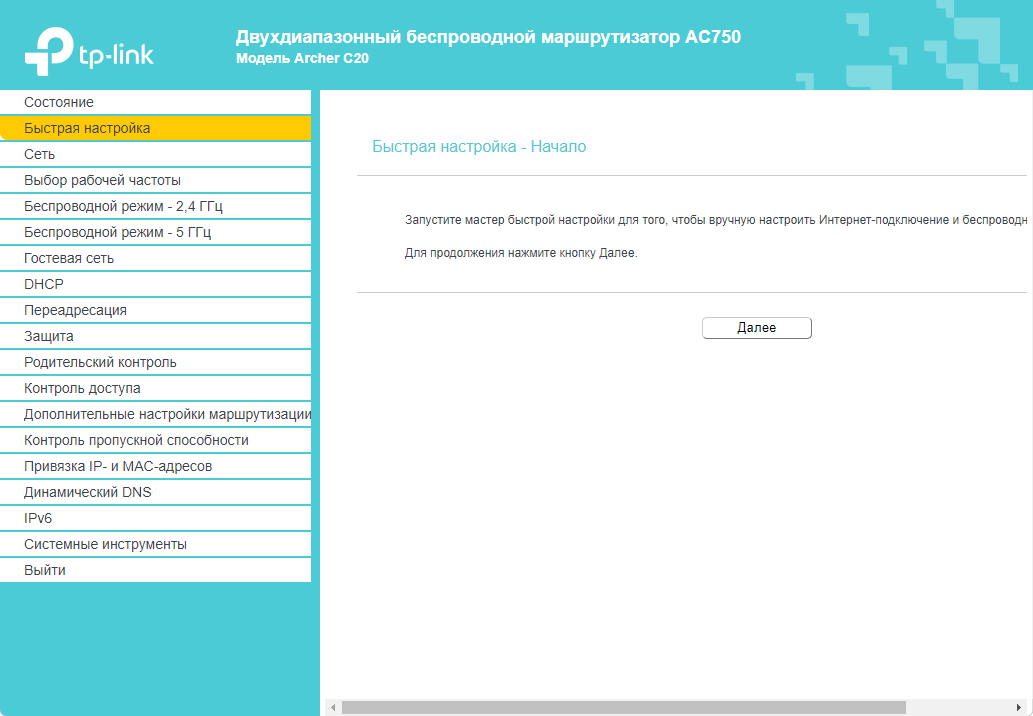
Task: Go to Переадресация settings
Action: [x=75, y=310]
